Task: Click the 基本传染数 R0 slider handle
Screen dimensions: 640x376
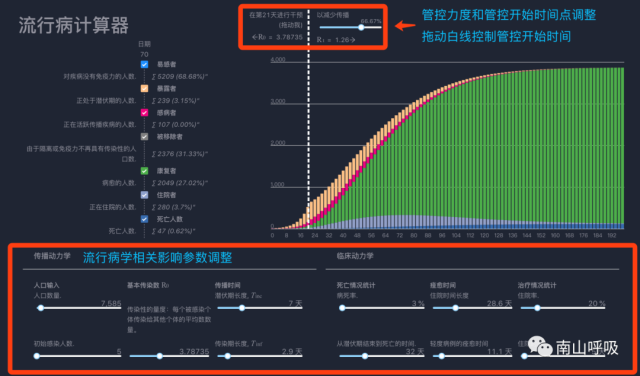Action: tap(160, 356)
